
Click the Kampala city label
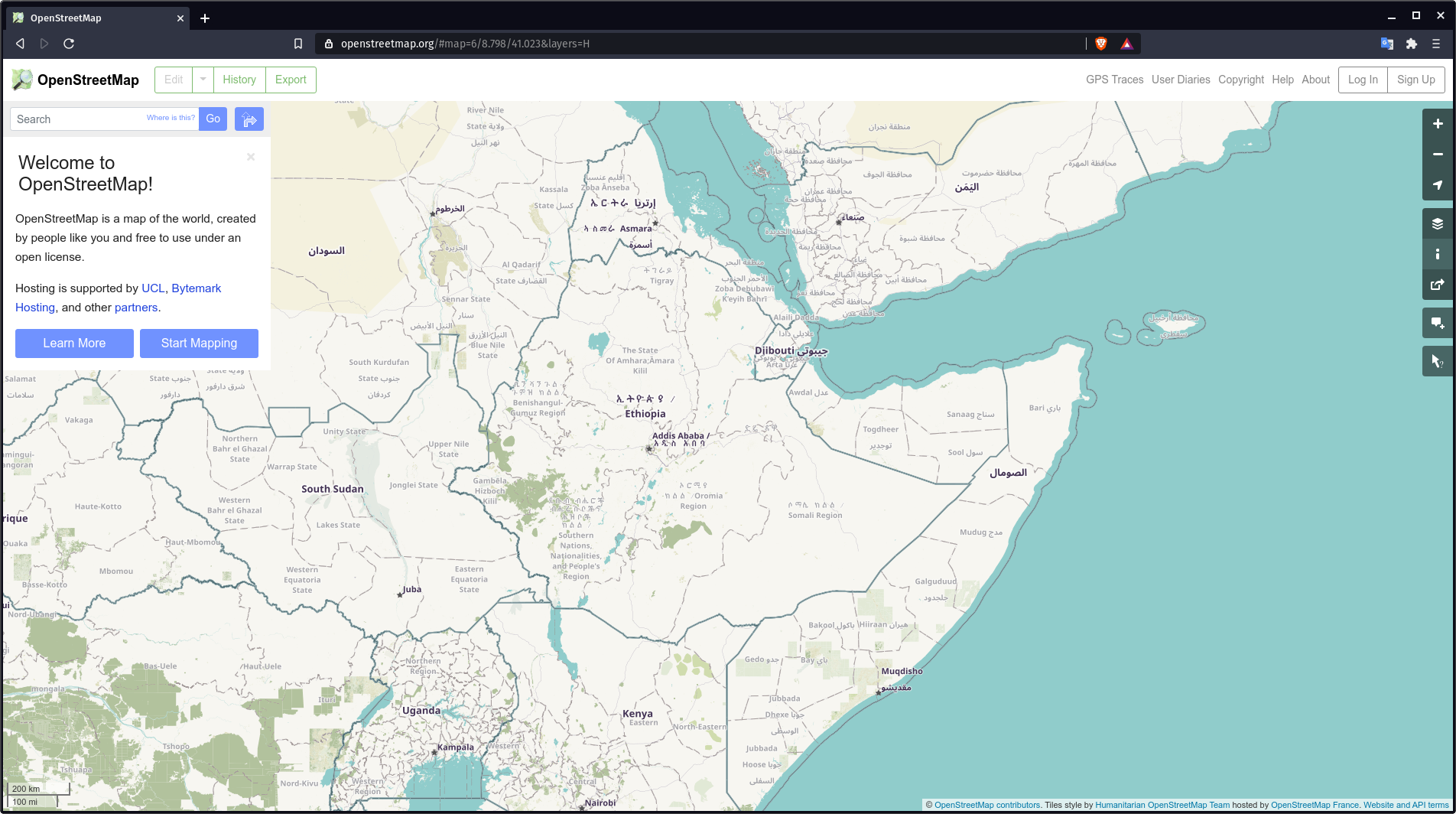(456, 747)
